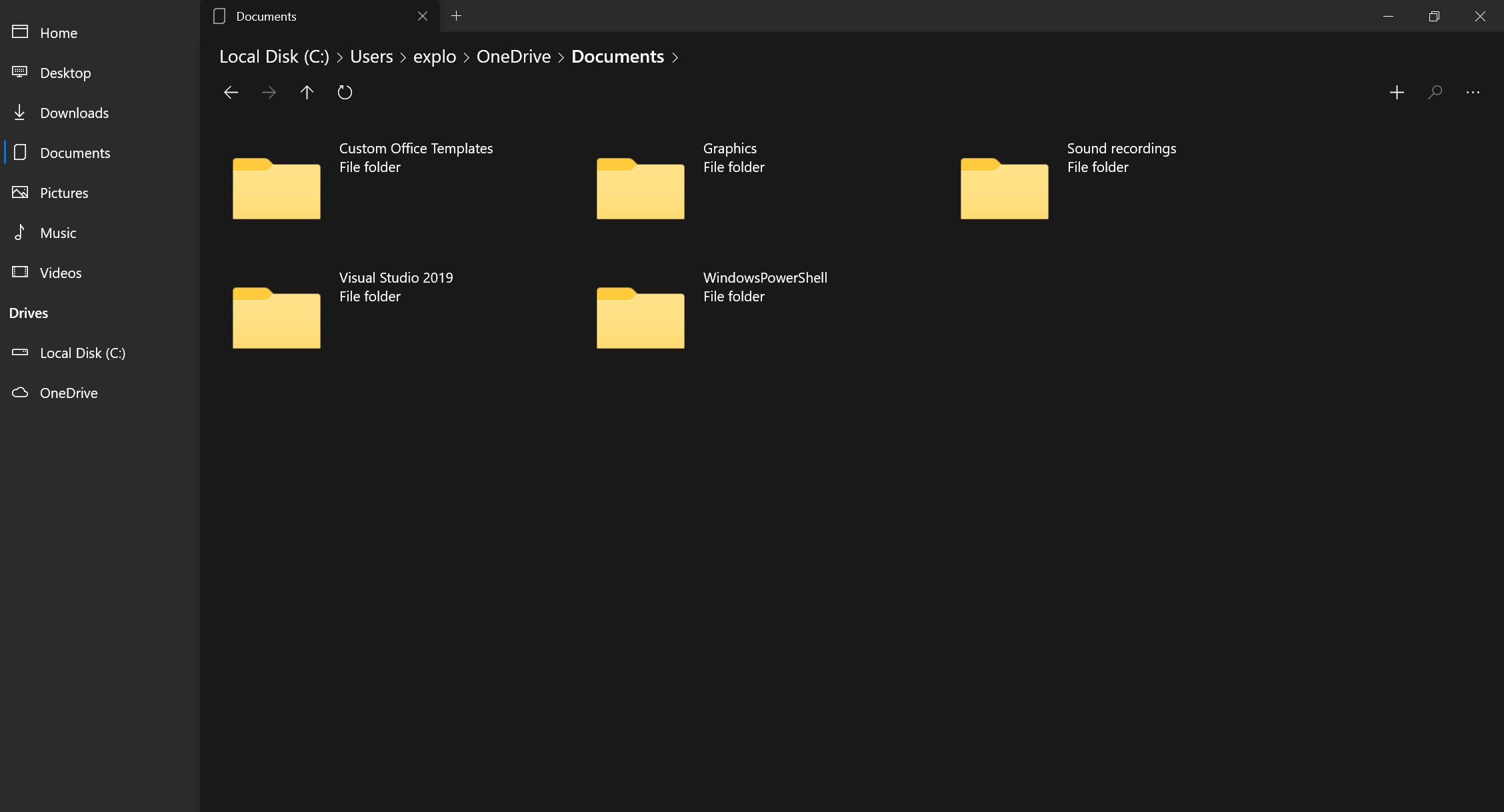Refresh the current folder view
This screenshot has height=812, width=1504.
click(x=345, y=92)
